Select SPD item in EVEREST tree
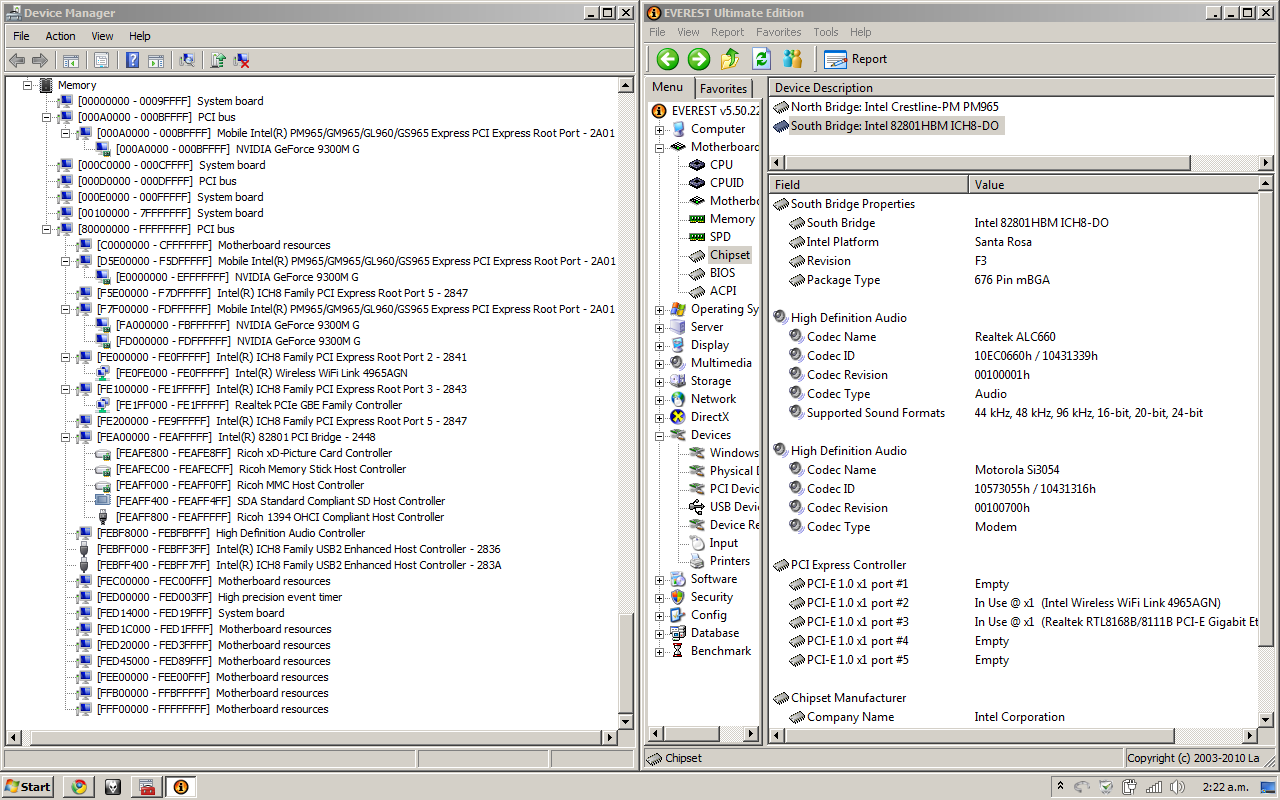1280x800 pixels. (720, 237)
